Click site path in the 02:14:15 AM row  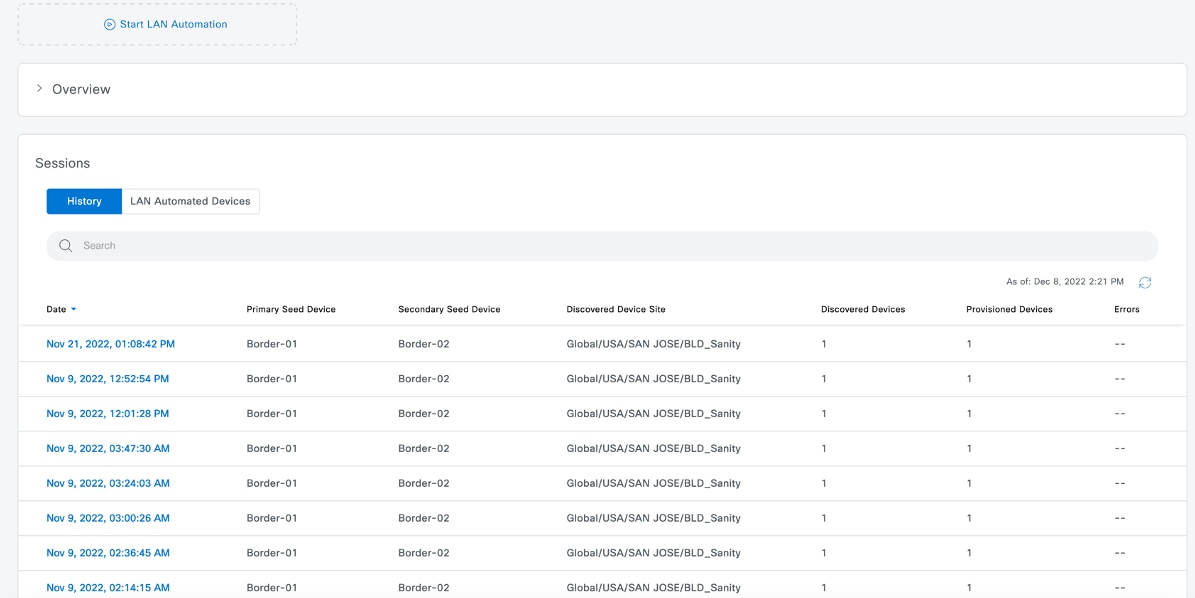click(x=653, y=587)
